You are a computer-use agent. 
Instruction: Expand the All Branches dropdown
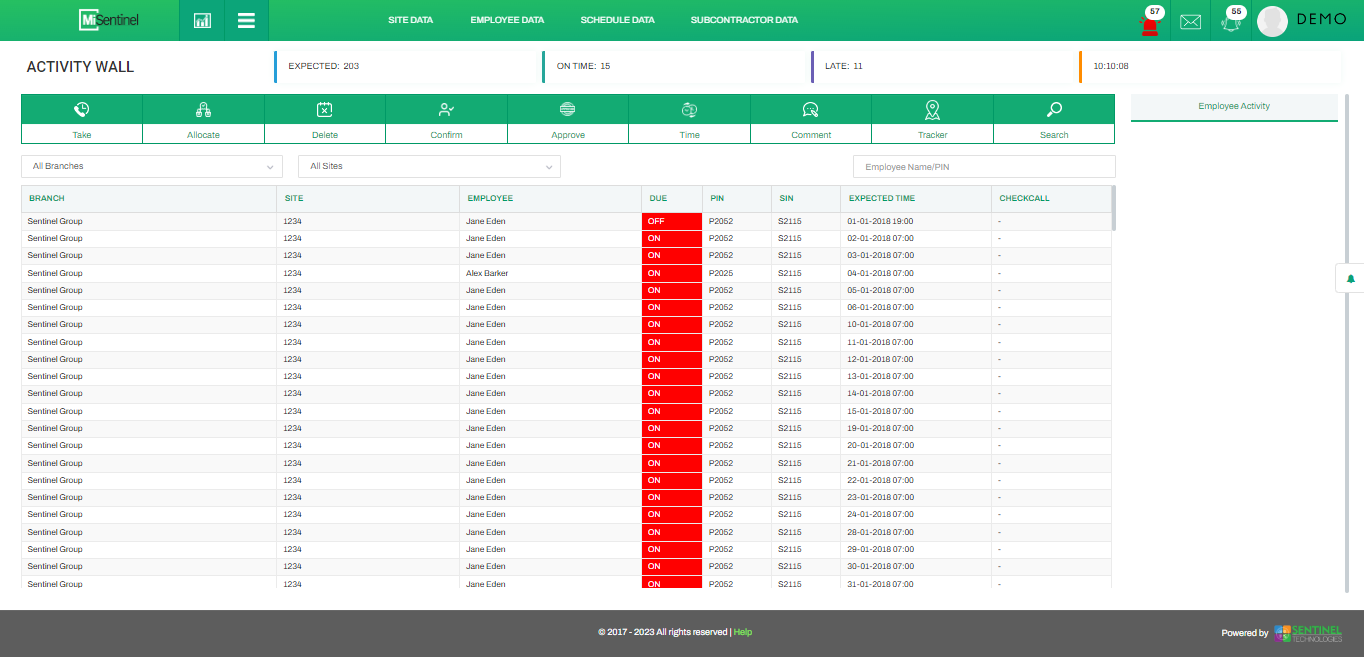point(152,166)
